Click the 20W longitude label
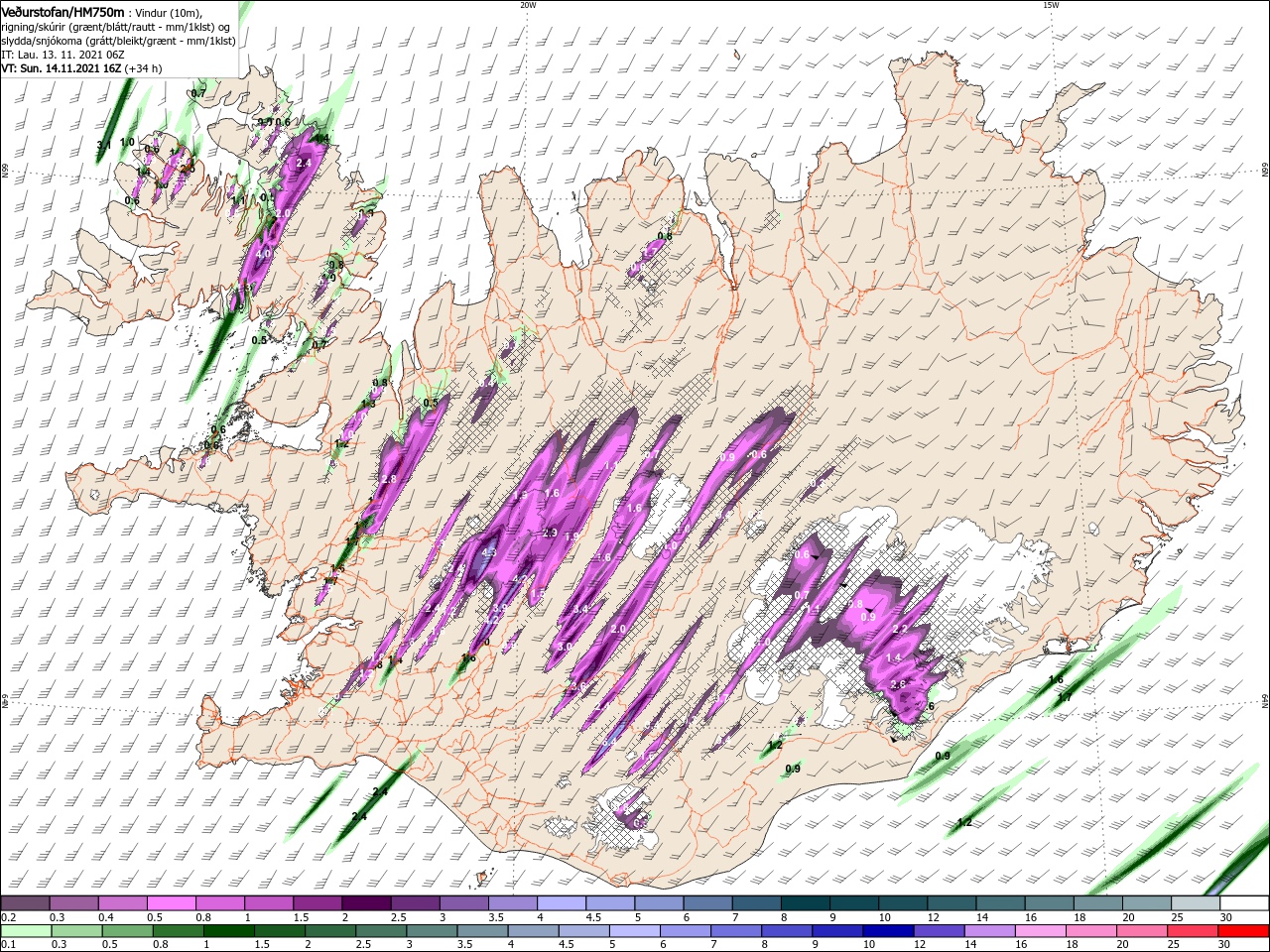1270x952 pixels. tap(528, 5)
